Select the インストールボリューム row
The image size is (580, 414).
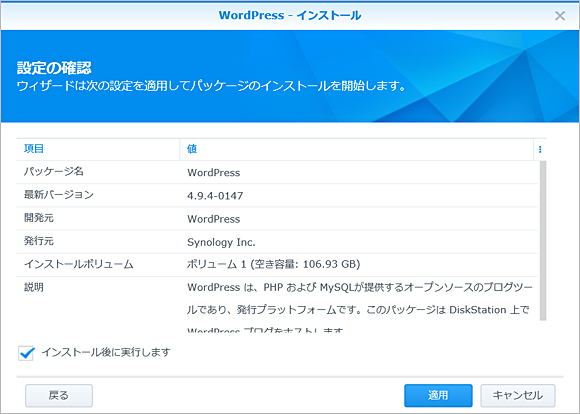tap(277, 265)
